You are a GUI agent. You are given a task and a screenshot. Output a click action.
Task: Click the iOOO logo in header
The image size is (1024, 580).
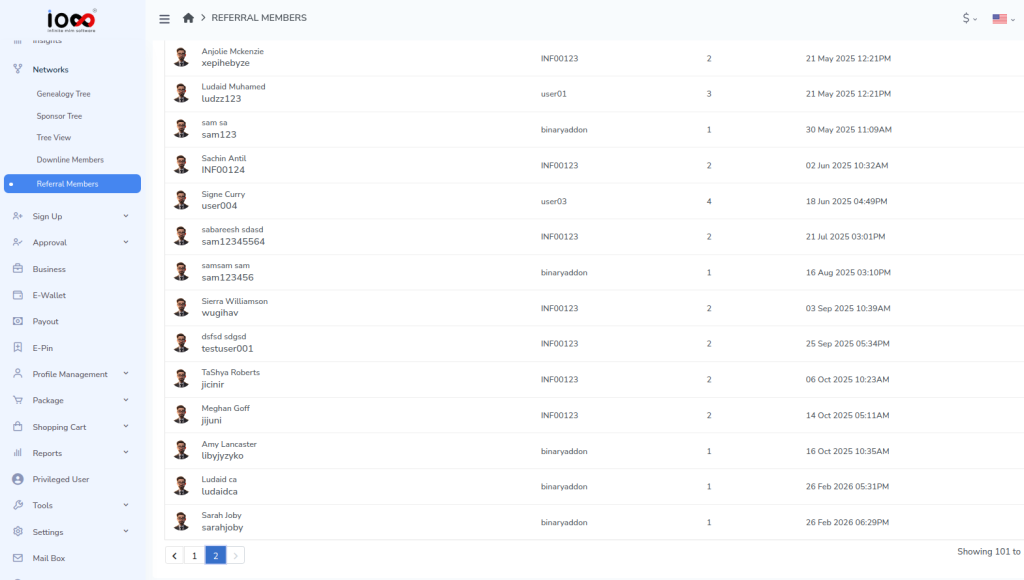coord(72,19)
